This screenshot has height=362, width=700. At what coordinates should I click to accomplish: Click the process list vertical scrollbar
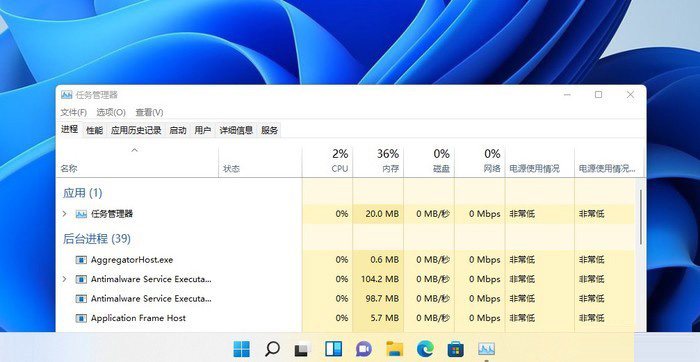click(x=641, y=217)
